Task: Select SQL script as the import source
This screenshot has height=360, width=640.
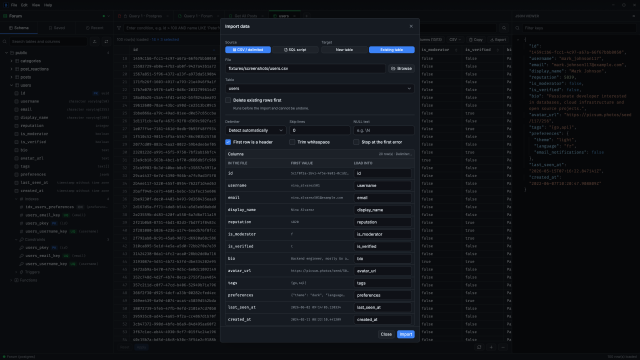Action: coord(295,50)
